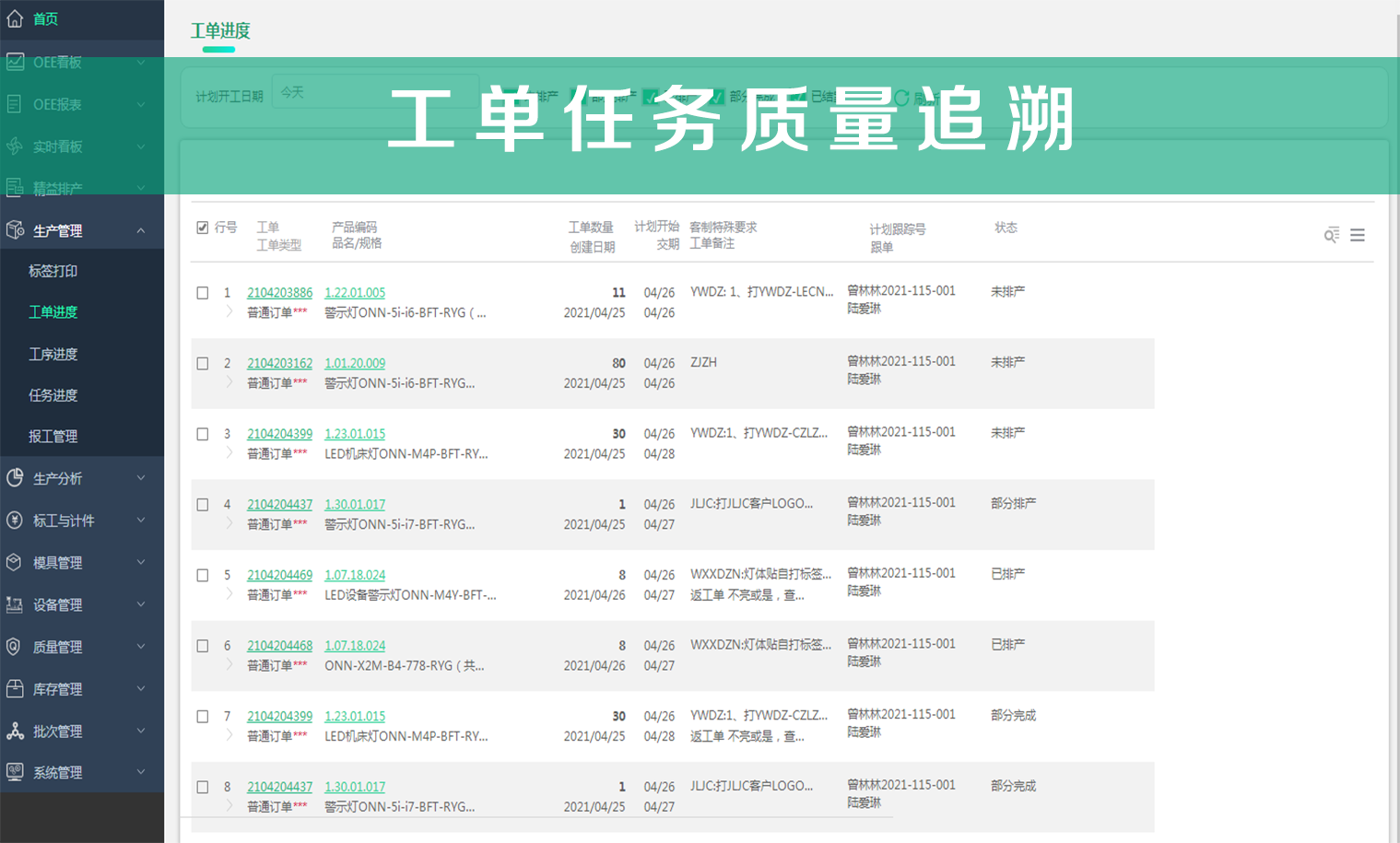Open the 精益排产 sidebar icon
Viewport: 1400px width, 843px height.
14,187
